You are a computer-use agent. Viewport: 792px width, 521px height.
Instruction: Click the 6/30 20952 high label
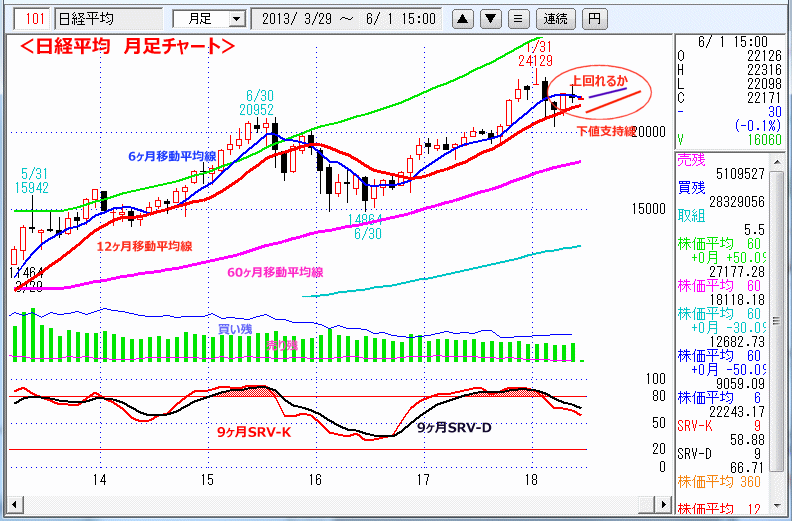point(257,102)
